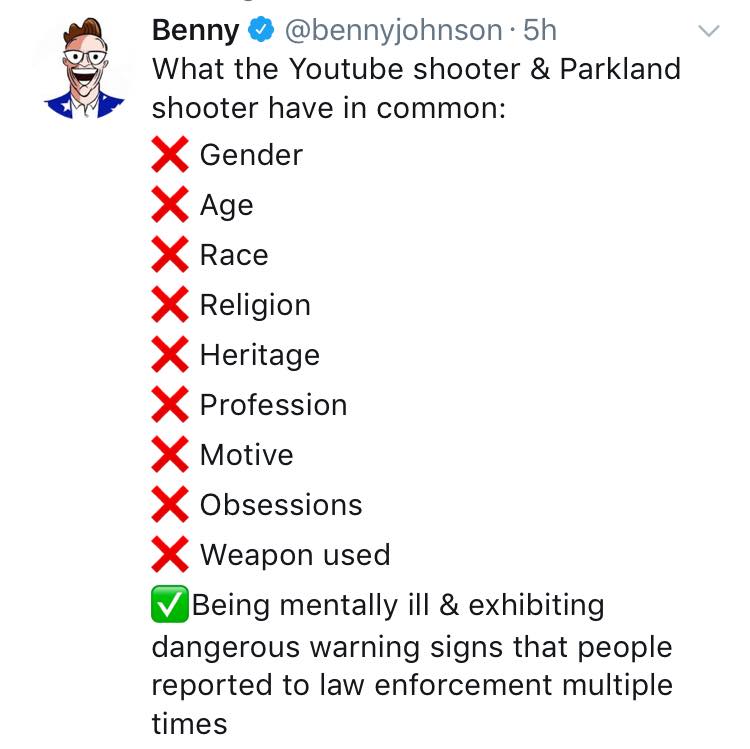The height and width of the screenshot is (749, 750).
Task: Click the word 'Obsessions' in list
Action: point(281,505)
